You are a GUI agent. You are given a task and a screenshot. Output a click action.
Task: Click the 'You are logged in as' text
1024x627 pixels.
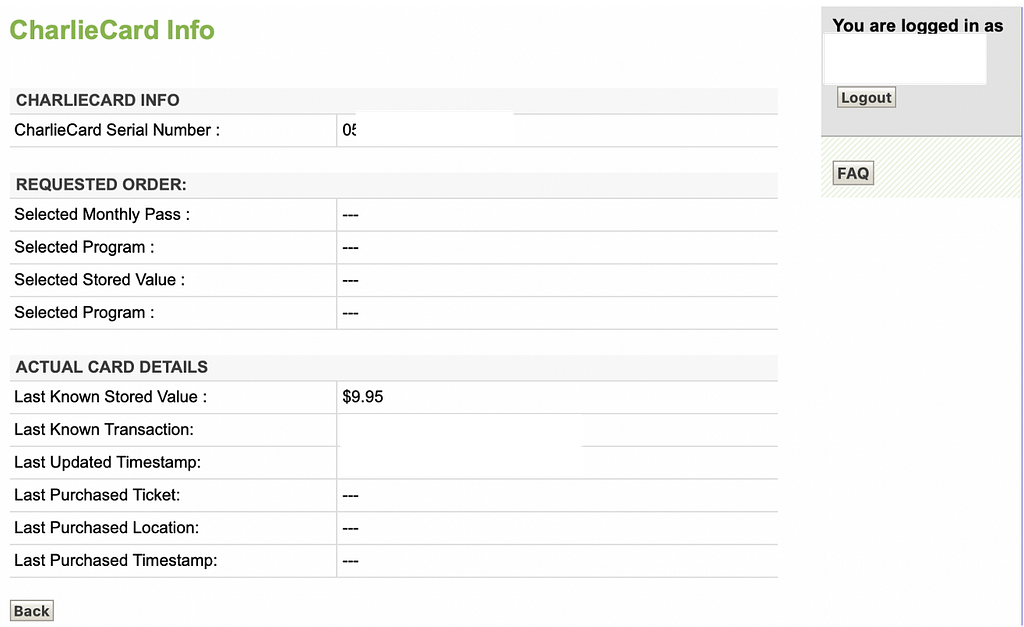(x=918, y=25)
